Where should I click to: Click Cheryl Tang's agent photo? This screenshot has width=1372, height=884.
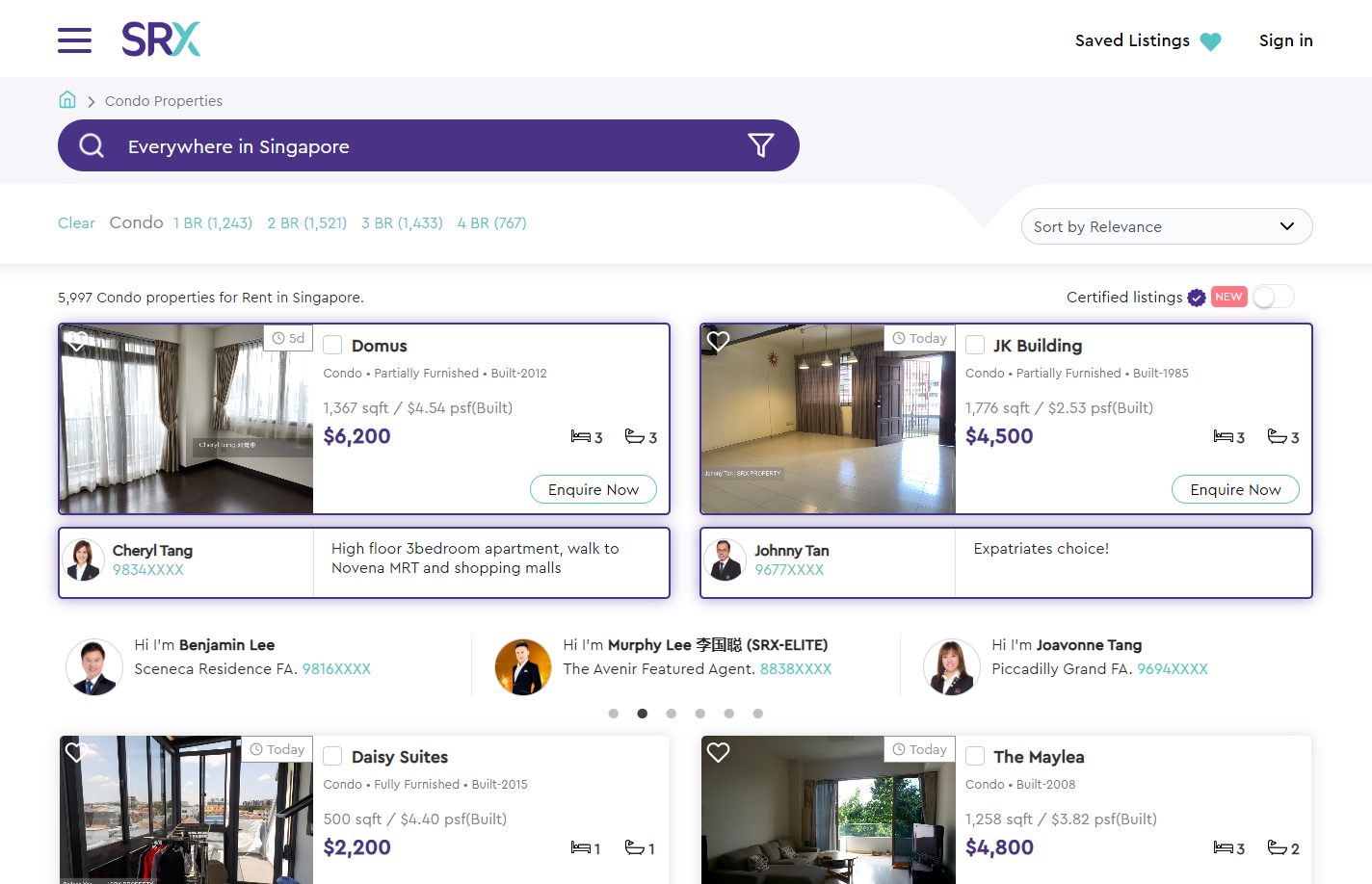tap(83, 560)
